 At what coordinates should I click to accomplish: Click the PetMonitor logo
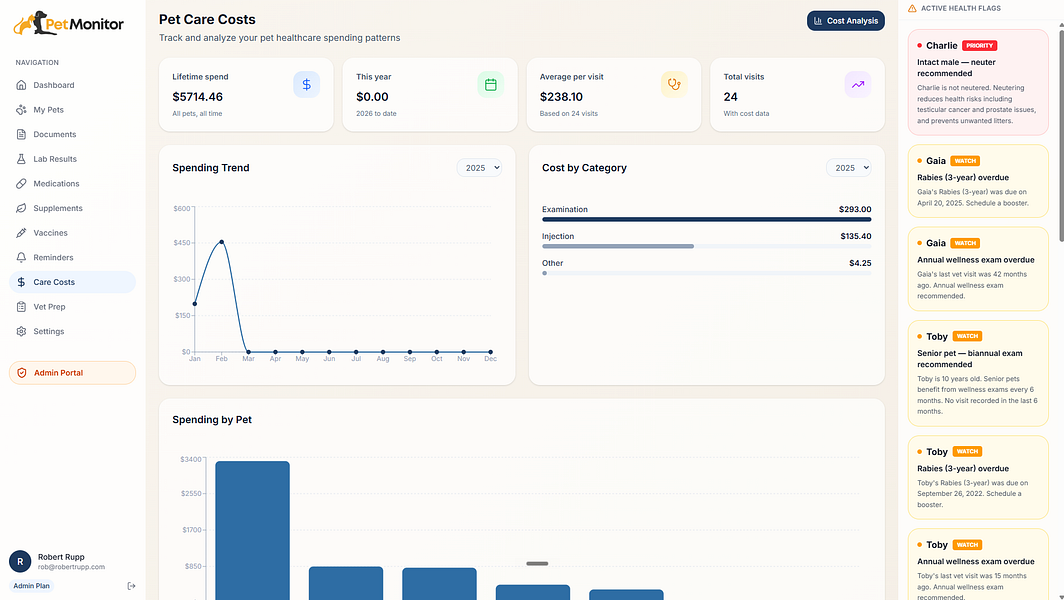click(x=69, y=24)
